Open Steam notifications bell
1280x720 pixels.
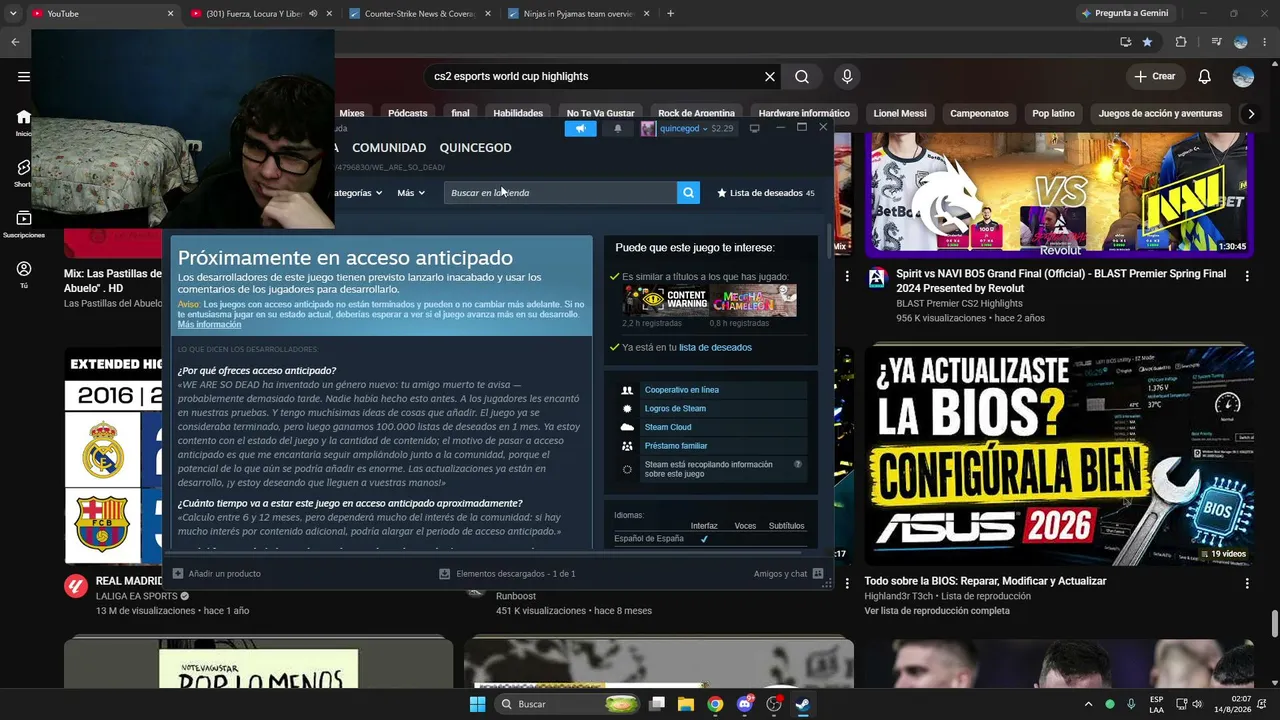pyautogui.click(x=618, y=128)
